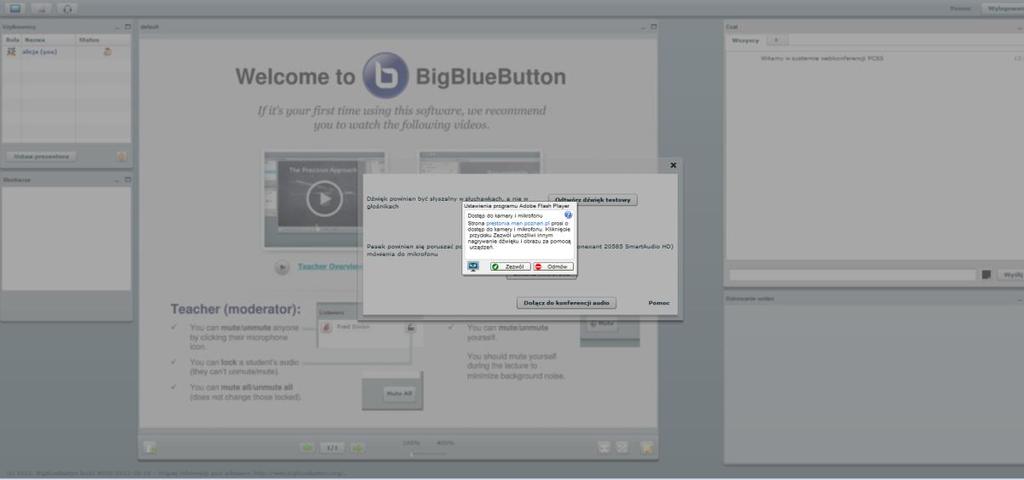Screen dimensions: 1024x480
Task: Click the moderator role icon beside alicja
Action: [x=11, y=52]
